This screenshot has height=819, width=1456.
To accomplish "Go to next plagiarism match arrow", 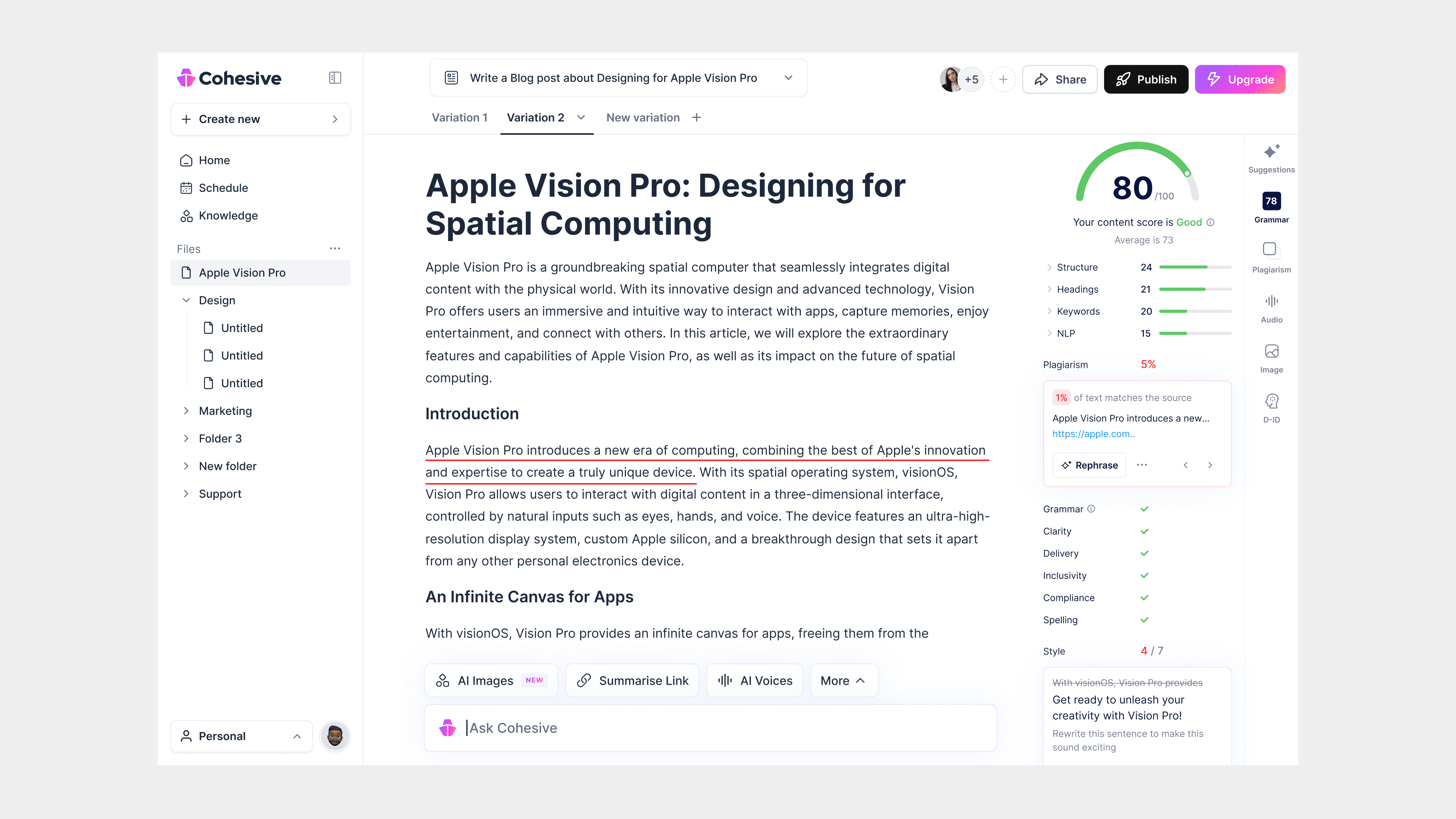I will [x=1210, y=465].
